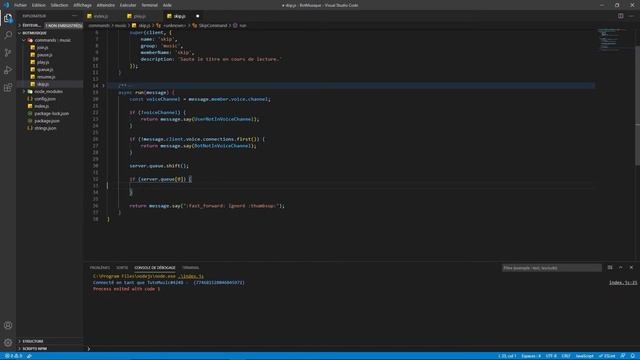Clear the debug console icon

point(610,268)
